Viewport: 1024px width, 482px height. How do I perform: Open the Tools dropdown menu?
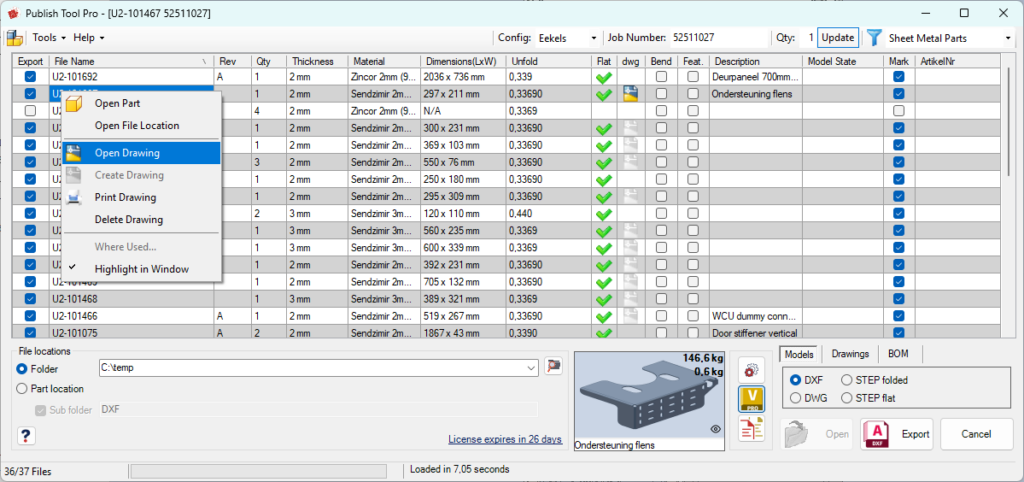(49, 38)
